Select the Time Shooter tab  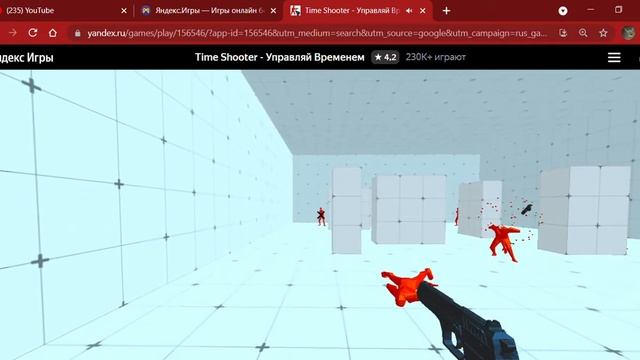click(x=351, y=11)
